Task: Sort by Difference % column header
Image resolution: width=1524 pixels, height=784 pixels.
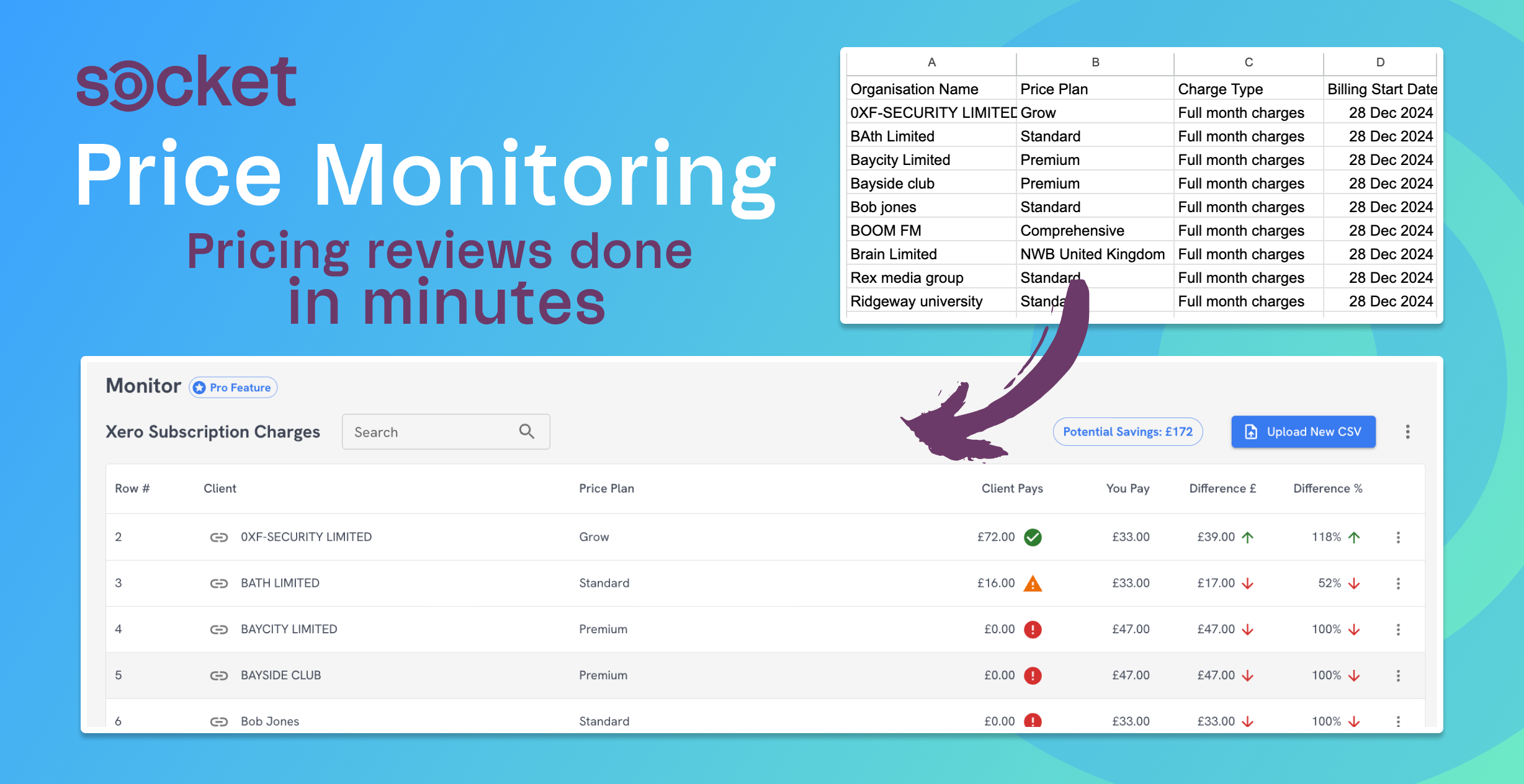Action: click(x=1328, y=489)
